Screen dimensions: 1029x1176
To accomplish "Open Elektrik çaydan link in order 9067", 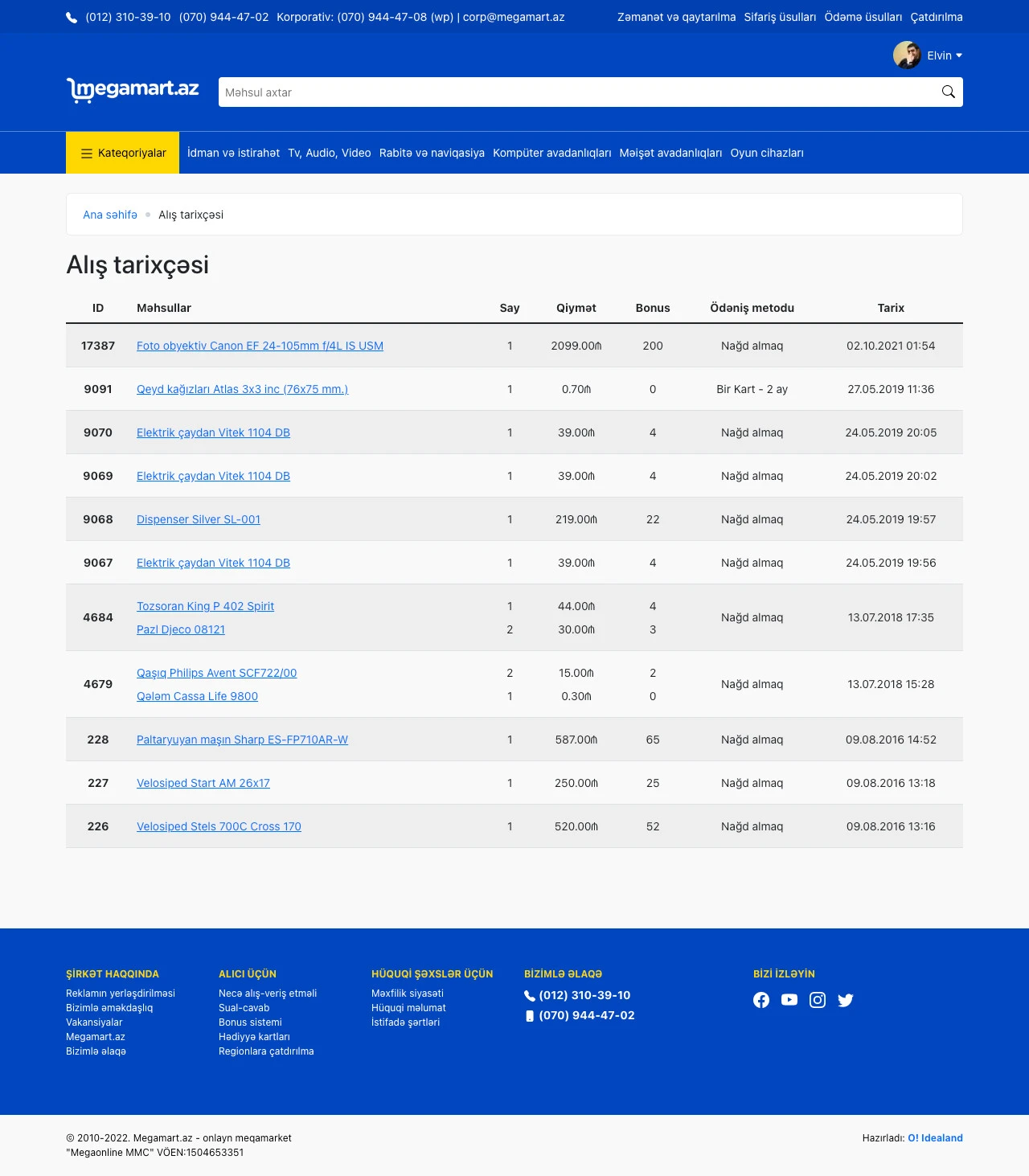I will 213,563.
